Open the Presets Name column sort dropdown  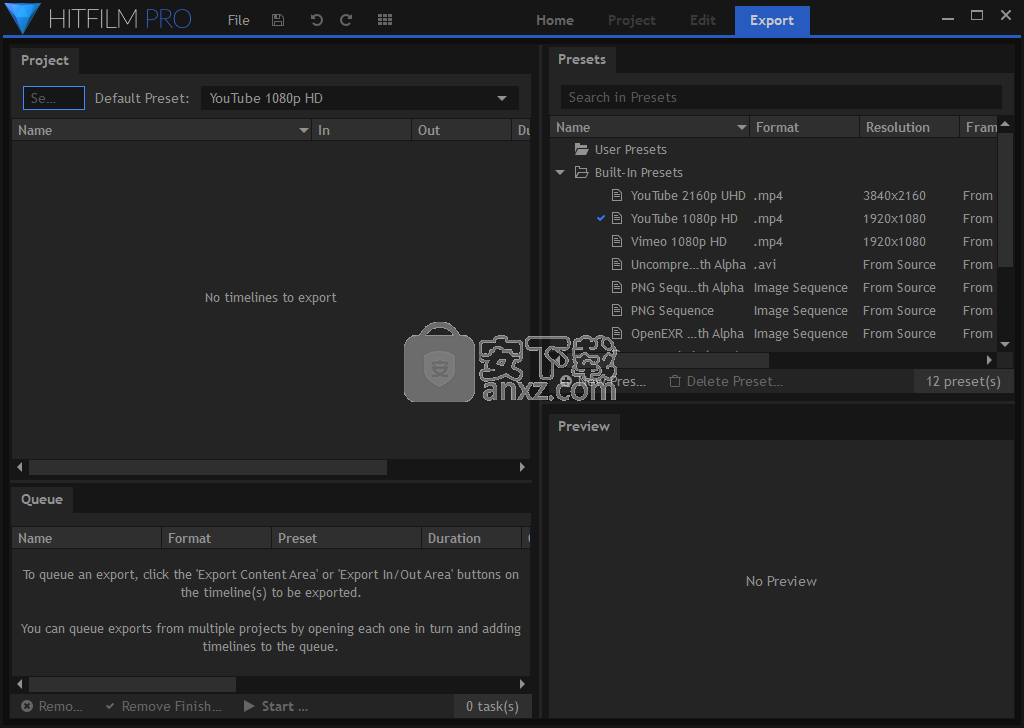[741, 127]
